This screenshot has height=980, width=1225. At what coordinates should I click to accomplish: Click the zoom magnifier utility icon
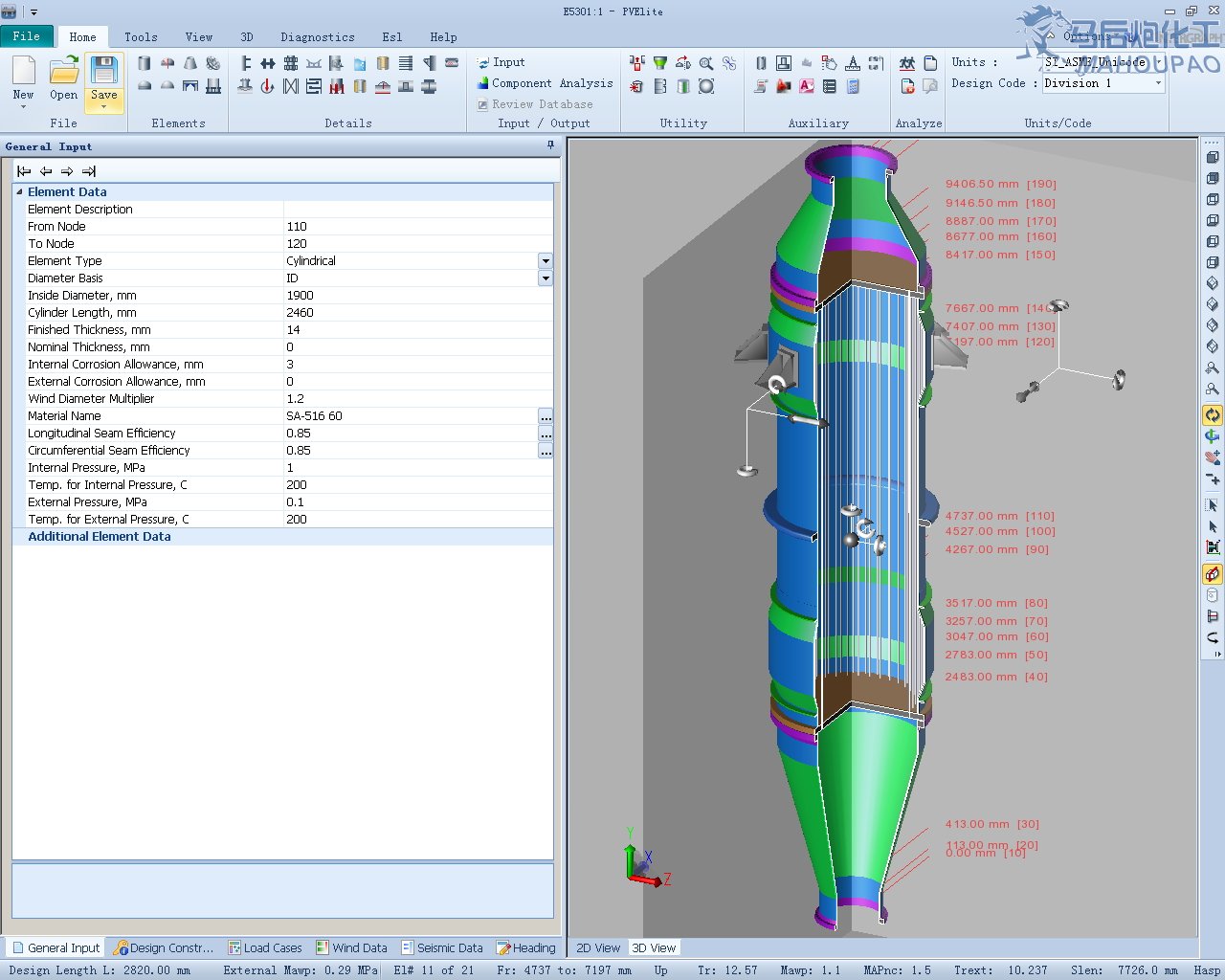[706, 63]
